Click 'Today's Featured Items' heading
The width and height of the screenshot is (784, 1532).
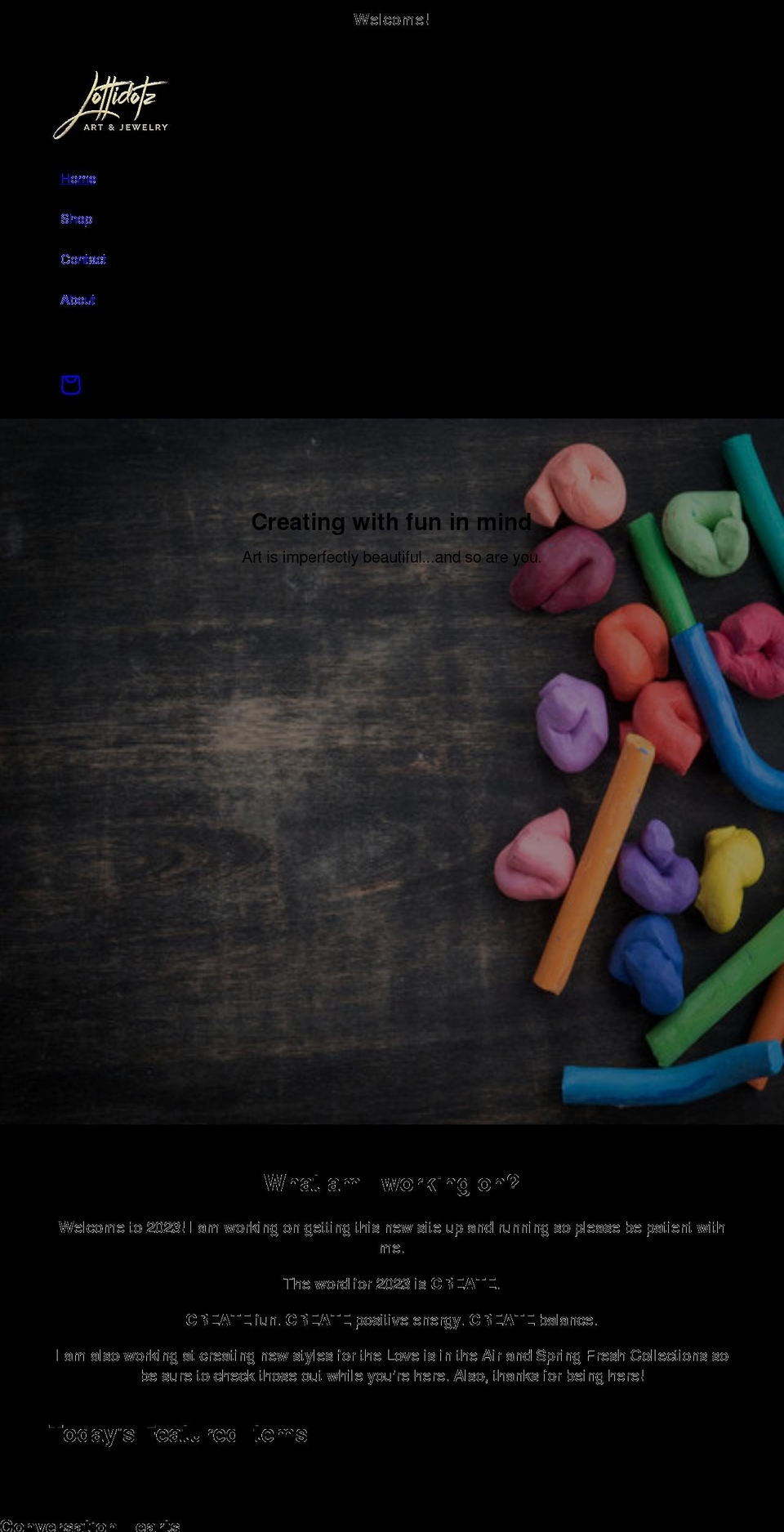point(179,1434)
